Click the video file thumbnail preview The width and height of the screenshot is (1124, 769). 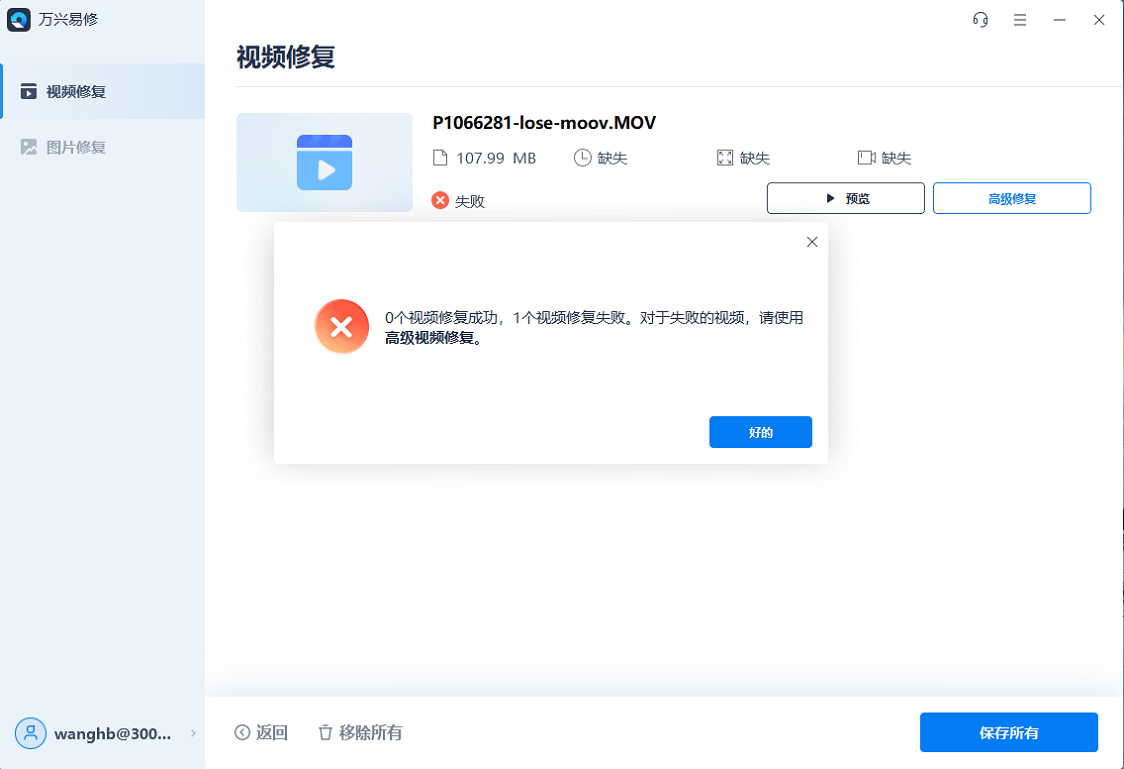click(x=324, y=162)
